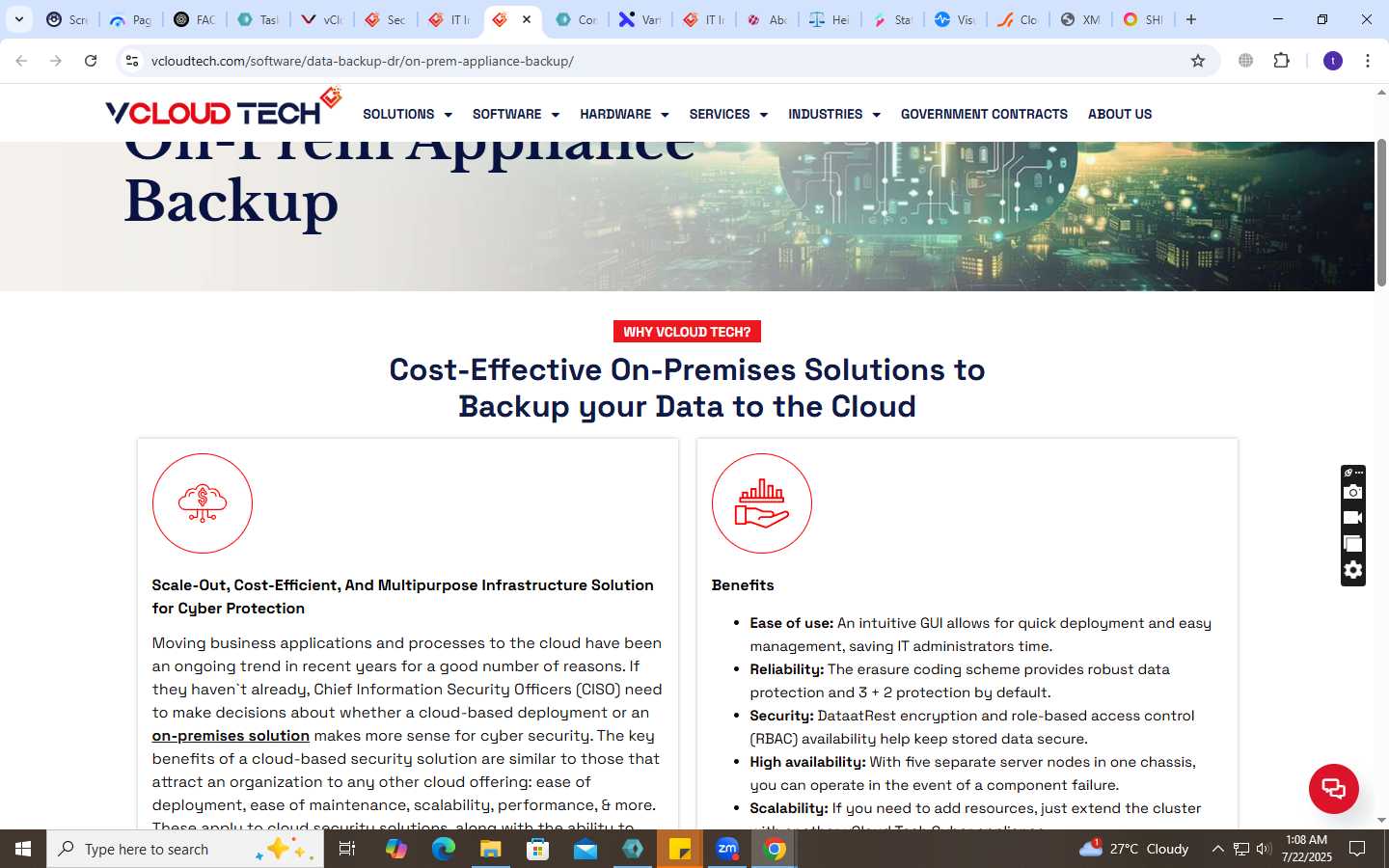Image resolution: width=1389 pixels, height=868 pixels.
Task: Reload the current page
Action: click(91, 61)
